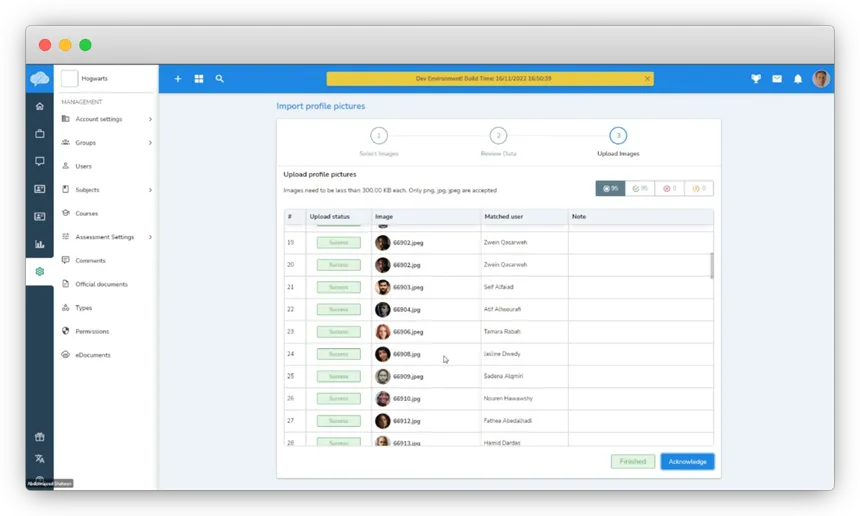Click matched user Tamara Rabah
This screenshot has width=860, height=516.
(x=502, y=331)
